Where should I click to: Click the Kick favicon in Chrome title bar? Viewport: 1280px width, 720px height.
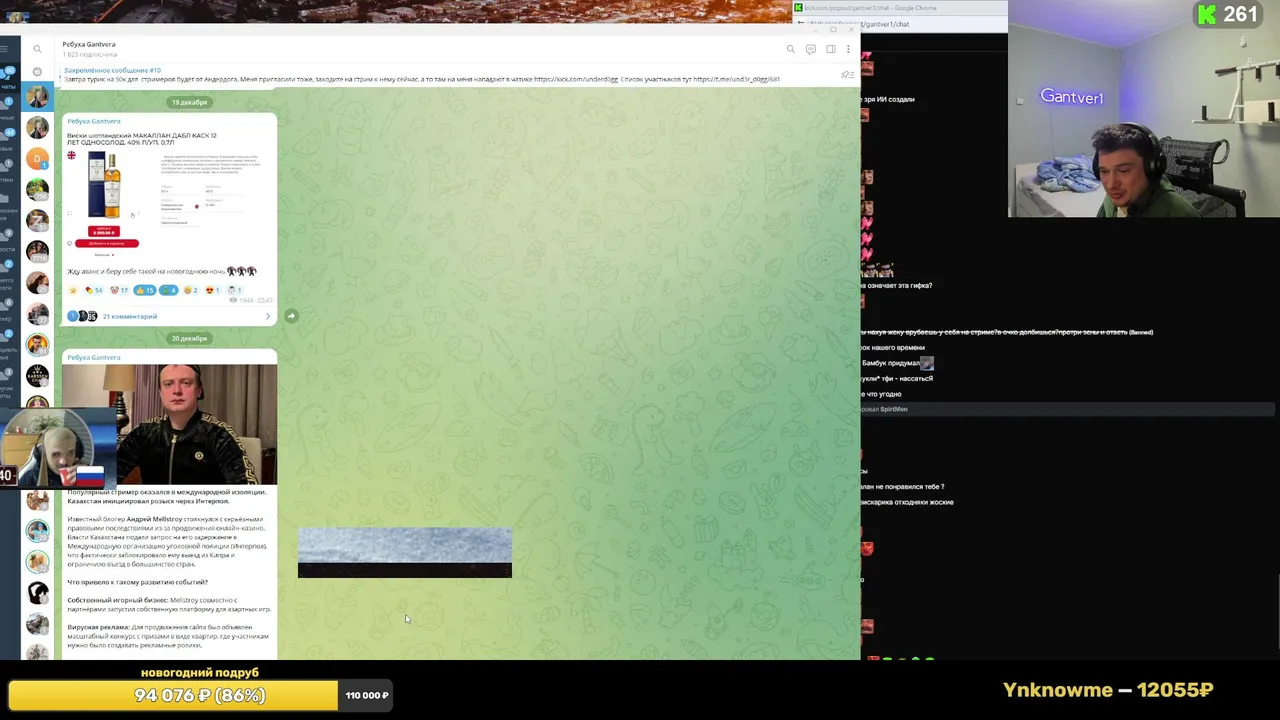tap(799, 8)
